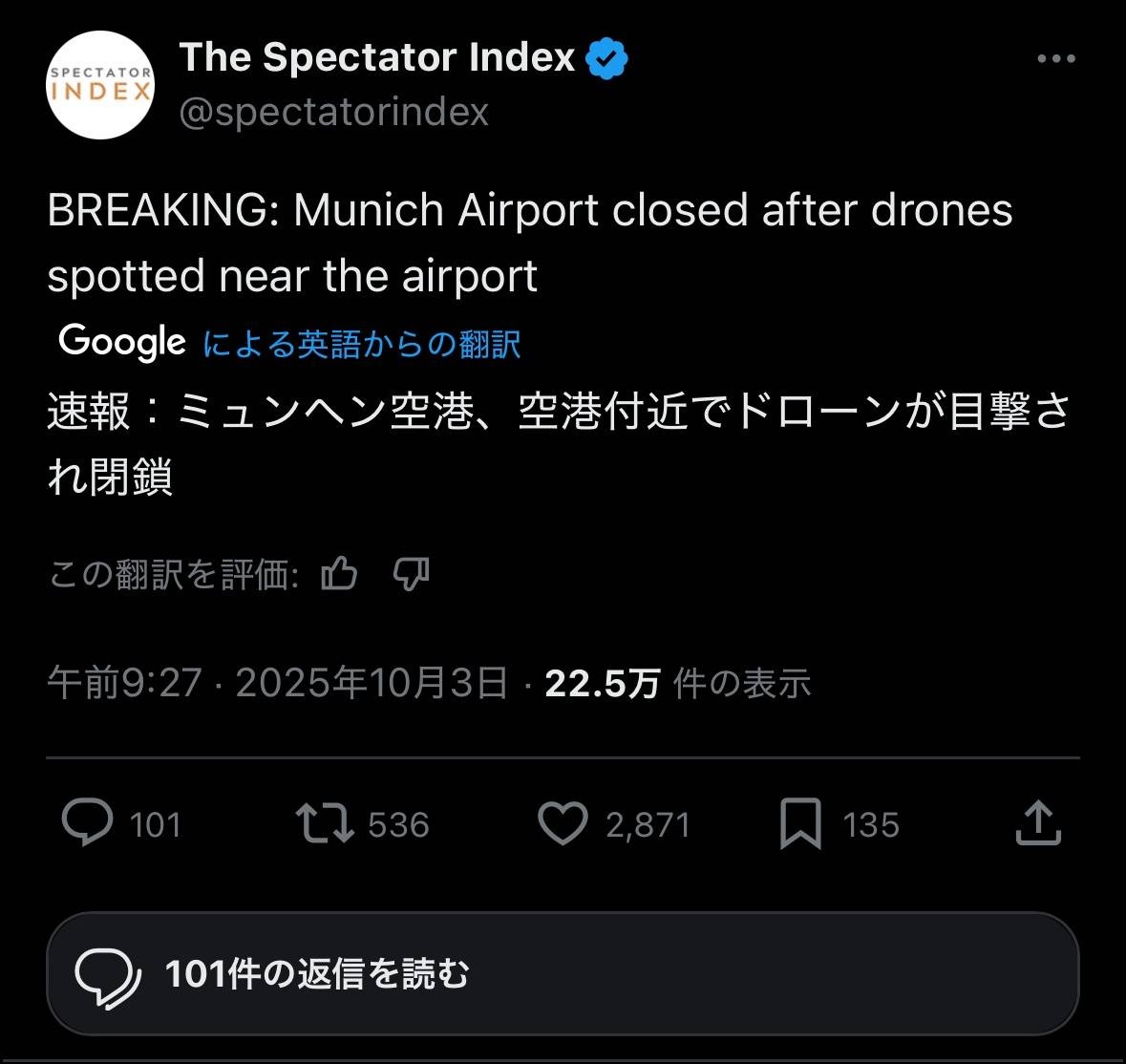
Task: Click the reply speech bubble icon
Action: click(x=87, y=823)
